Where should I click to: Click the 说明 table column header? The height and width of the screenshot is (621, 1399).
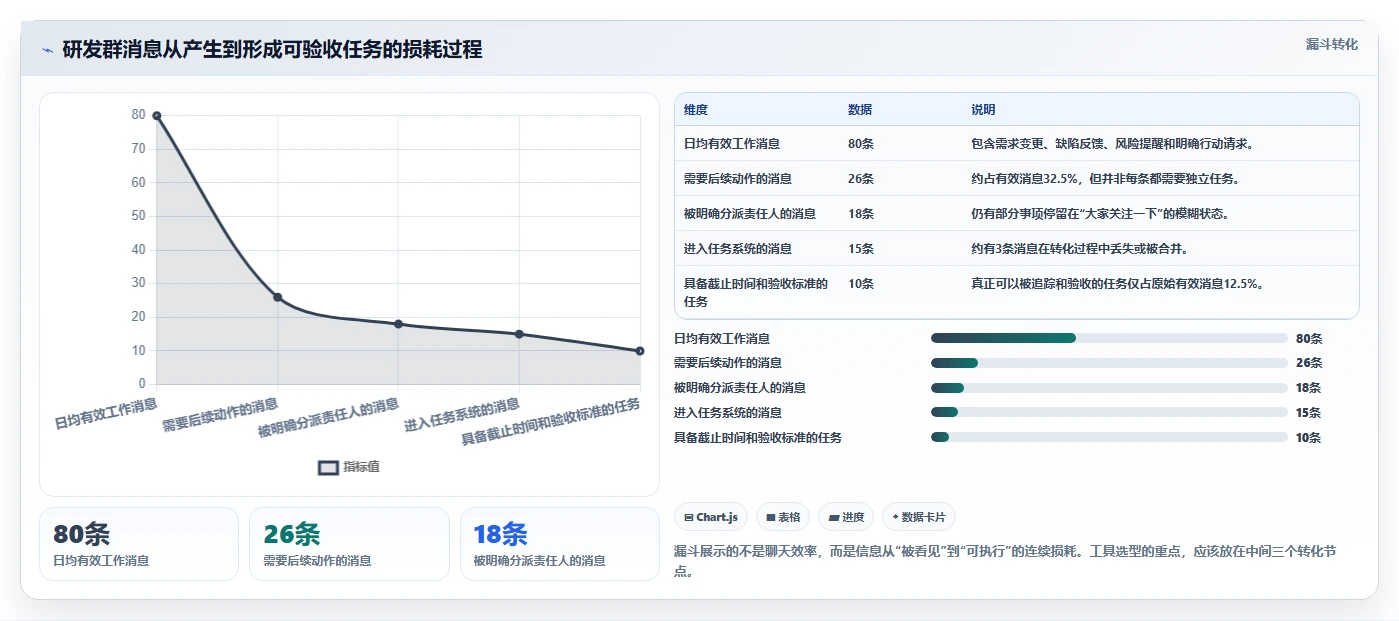tap(983, 110)
